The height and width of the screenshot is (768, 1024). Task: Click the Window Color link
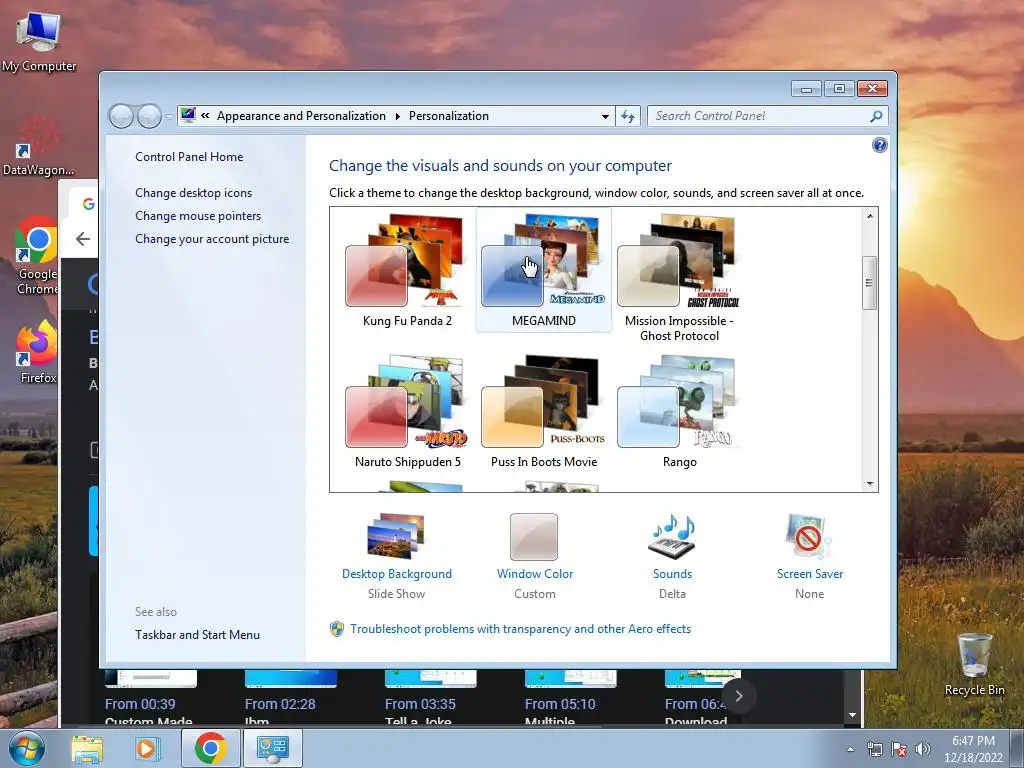coord(535,573)
